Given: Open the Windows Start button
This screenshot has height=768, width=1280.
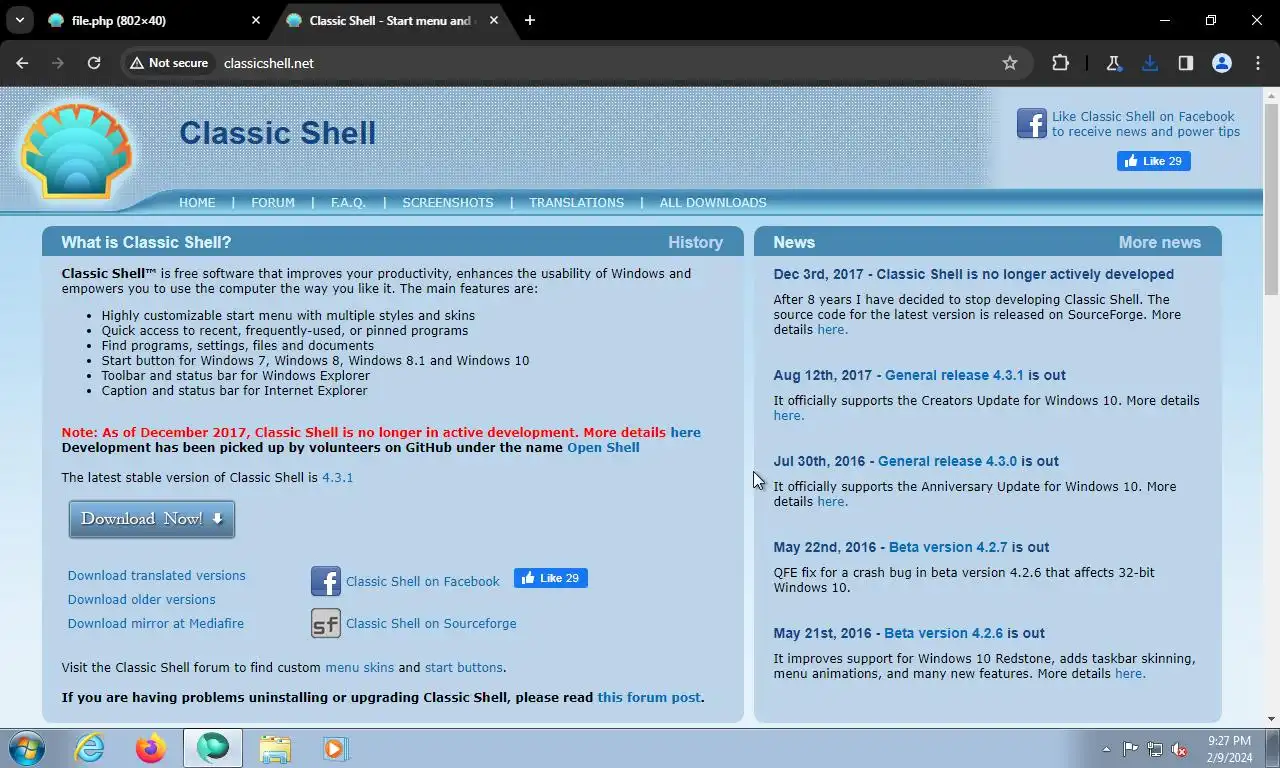Looking at the screenshot, I should [27, 748].
